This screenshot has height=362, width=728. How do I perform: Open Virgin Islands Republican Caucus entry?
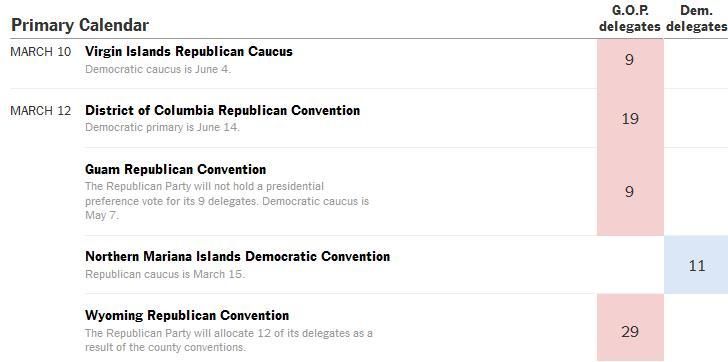coord(189,52)
